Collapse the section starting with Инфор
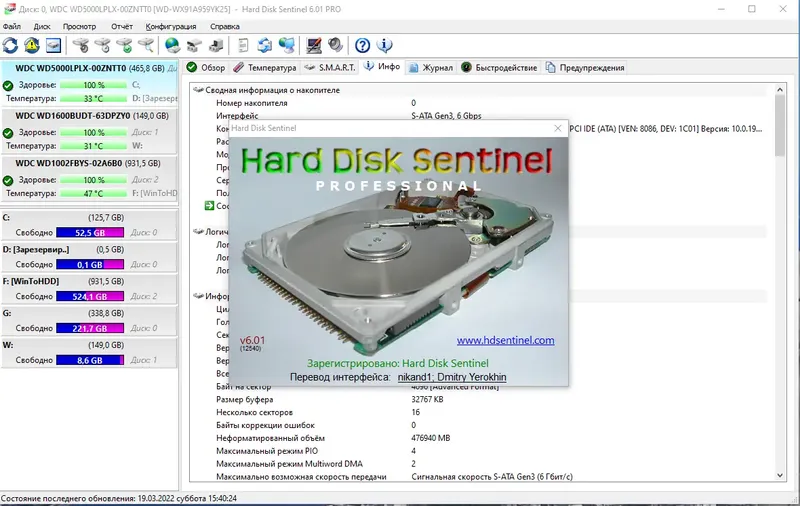Viewport: 800px width, 506px height. tap(197, 296)
